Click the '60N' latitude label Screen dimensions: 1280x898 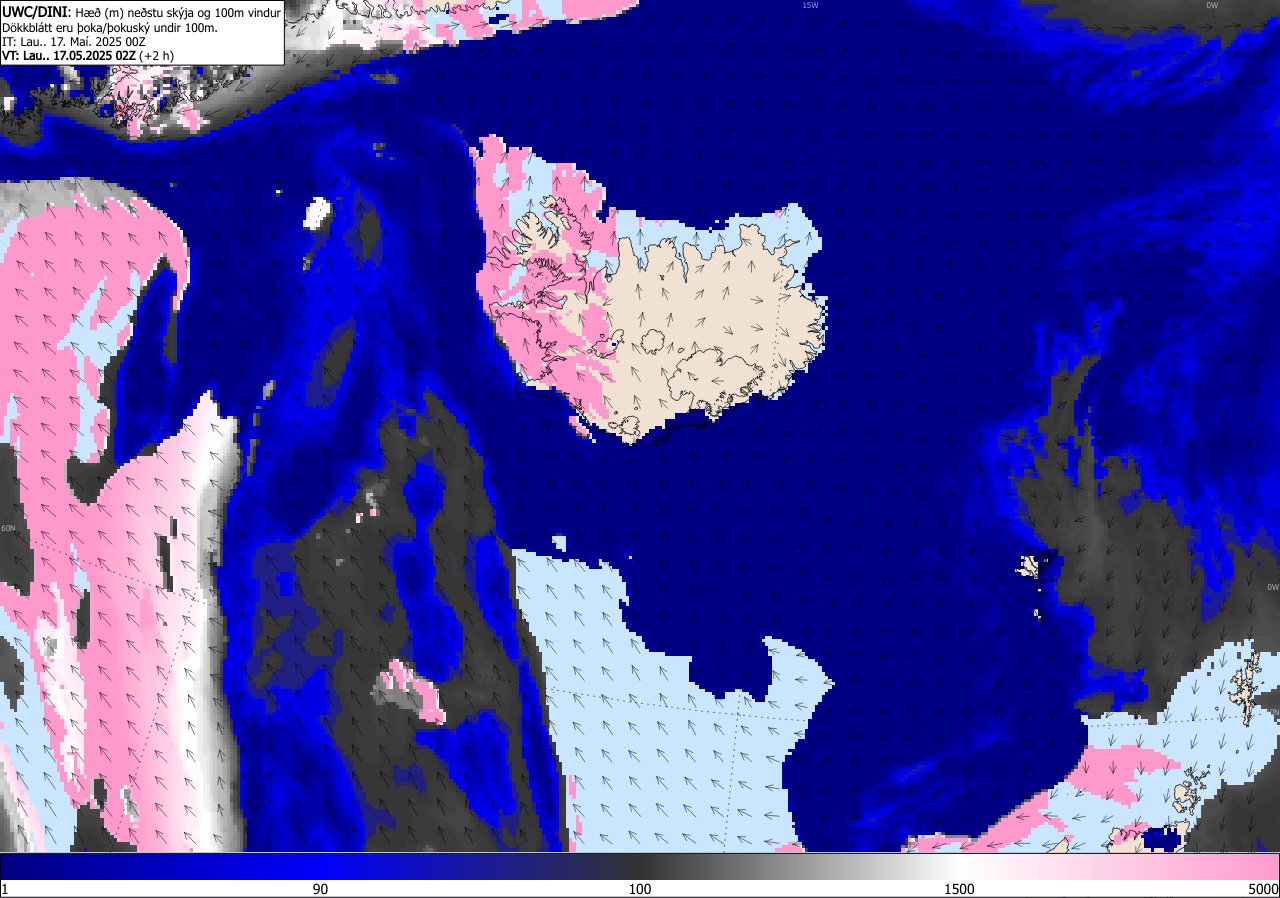(x=8, y=528)
